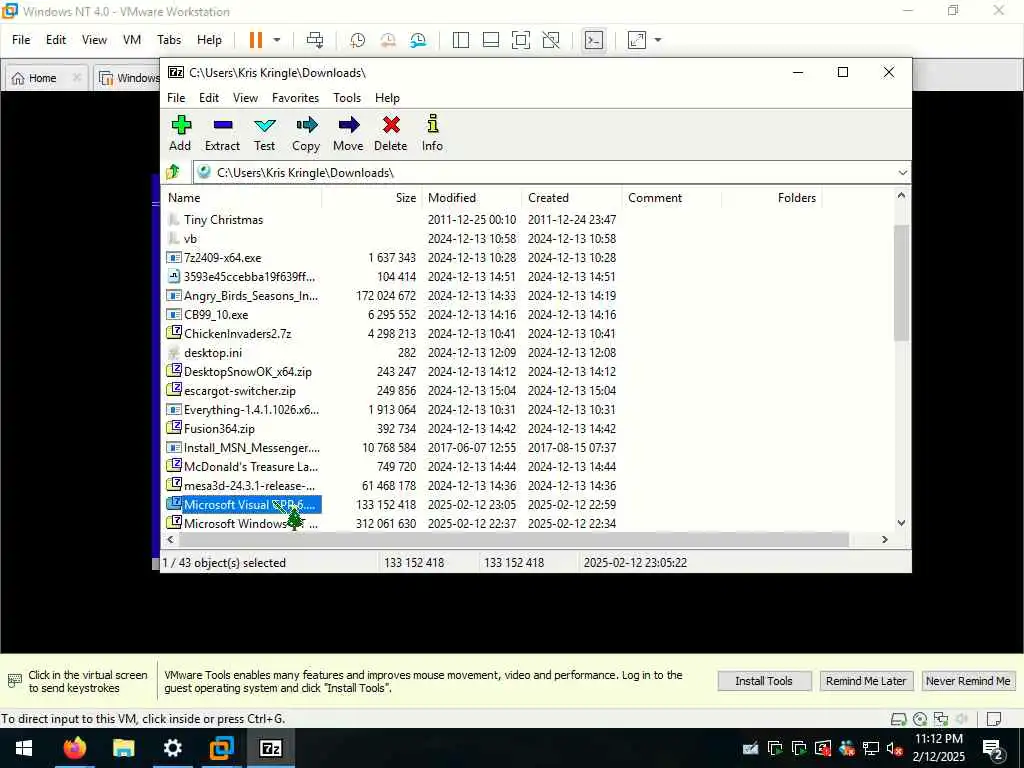The width and height of the screenshot is (1024, 768).
Task: Select the CB99_10.exe file
Action: coord(216,315)
